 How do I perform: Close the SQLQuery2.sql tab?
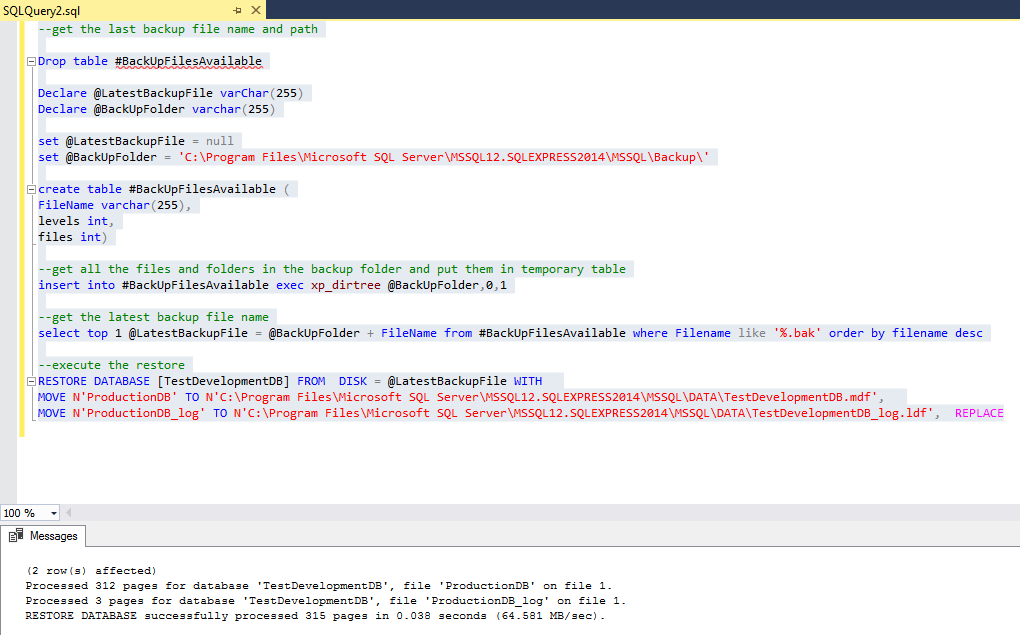pyautogui.click(x=256, y=10)
